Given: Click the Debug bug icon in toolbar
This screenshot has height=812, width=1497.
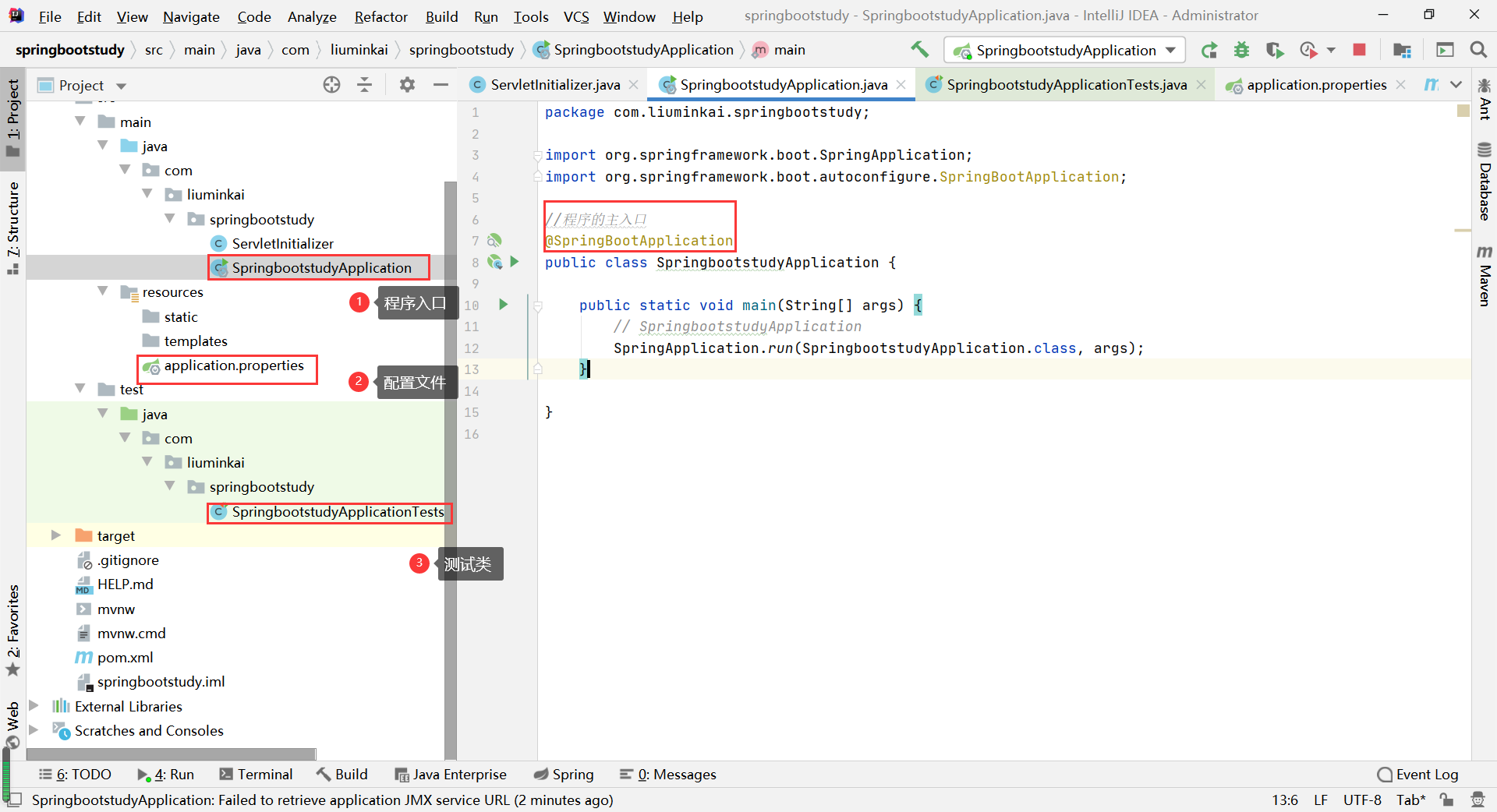Looking at the screenshot, I should [1241, 50].
